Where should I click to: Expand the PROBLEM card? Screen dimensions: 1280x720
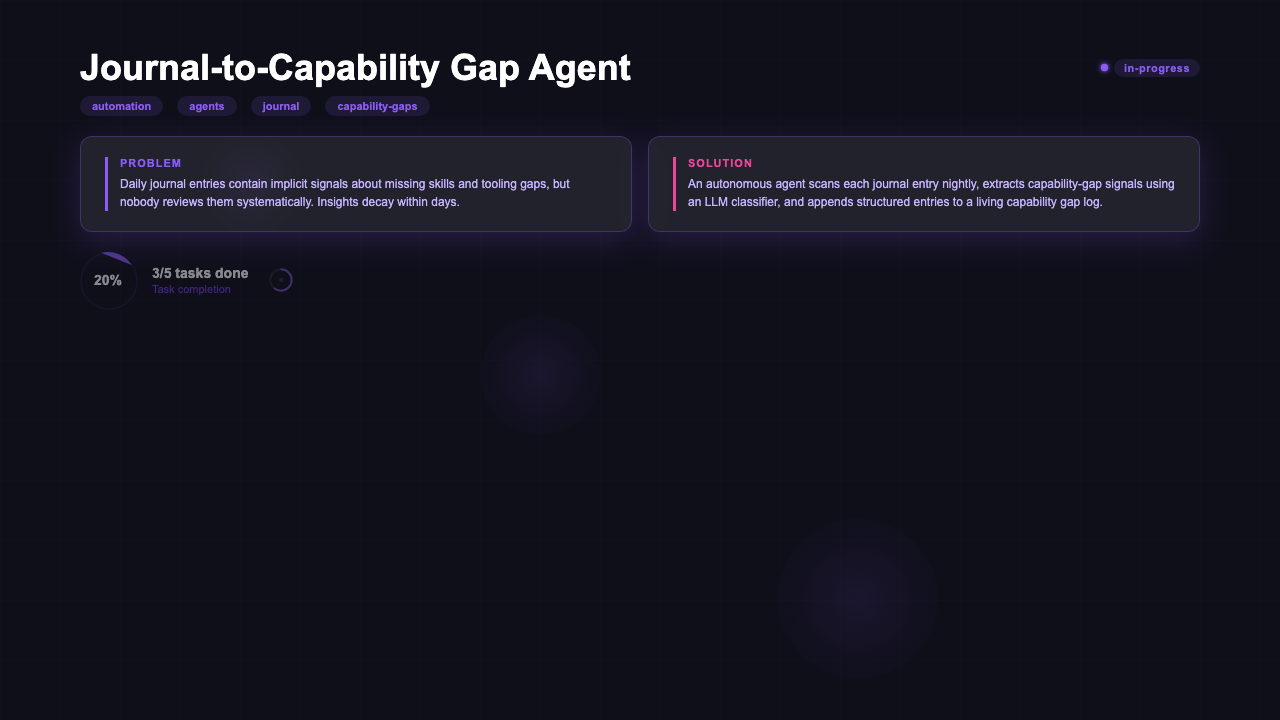(356, 184)
